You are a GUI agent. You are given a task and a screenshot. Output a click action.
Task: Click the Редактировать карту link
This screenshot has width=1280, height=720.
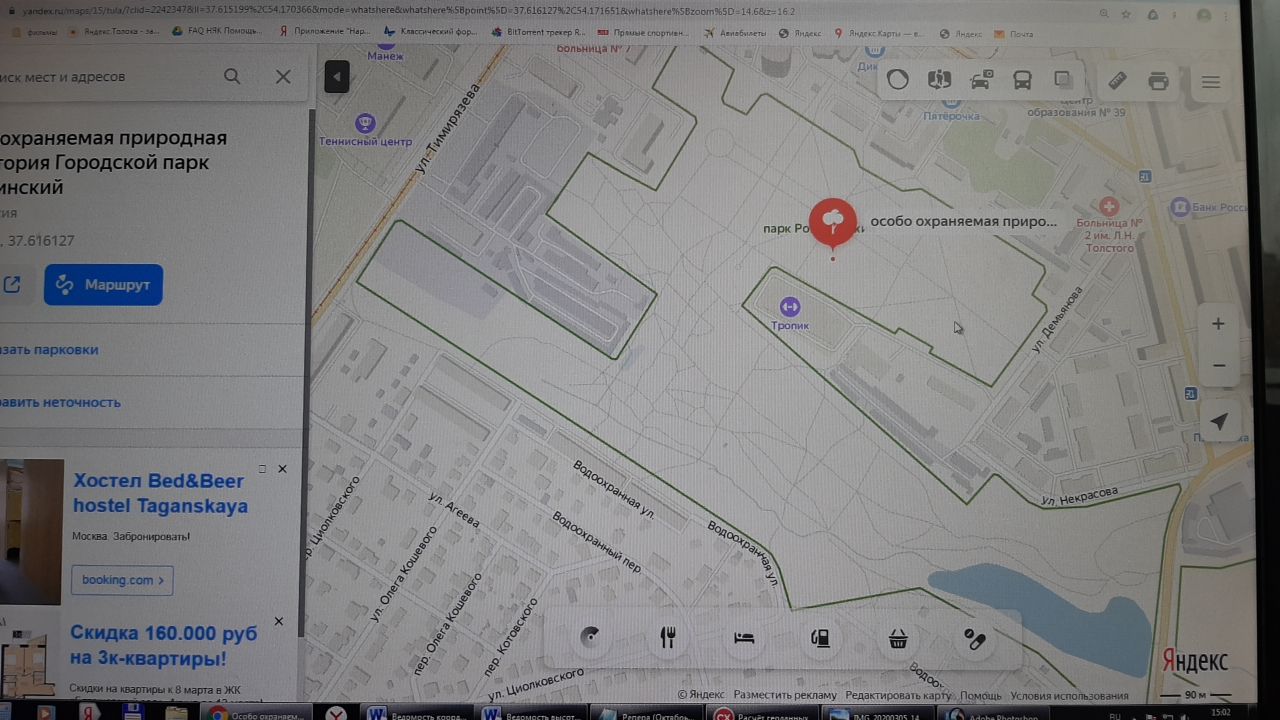[x=898, y=695]
